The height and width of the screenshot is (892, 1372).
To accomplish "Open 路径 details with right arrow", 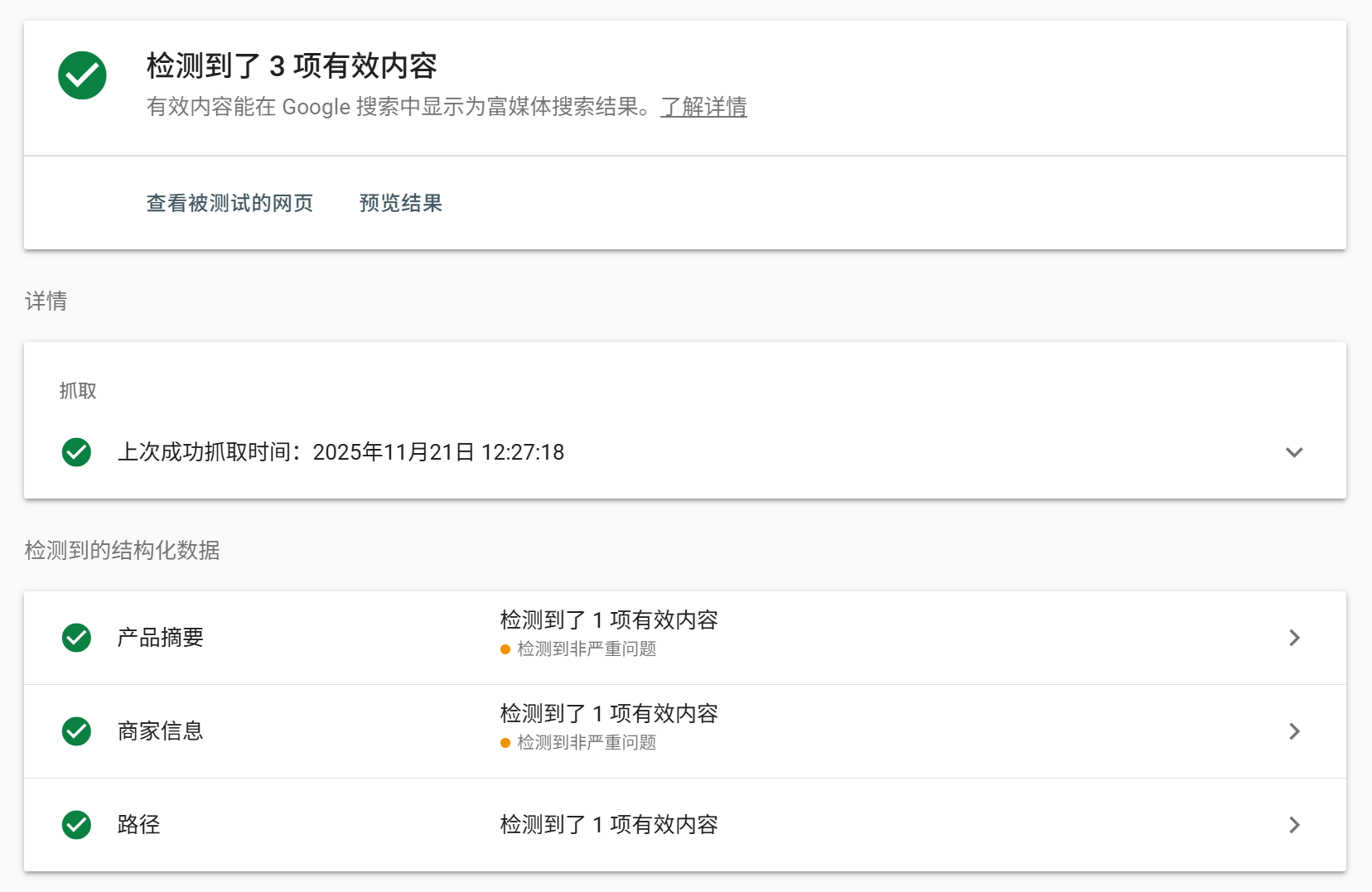I will click(x=1294, y=825).
